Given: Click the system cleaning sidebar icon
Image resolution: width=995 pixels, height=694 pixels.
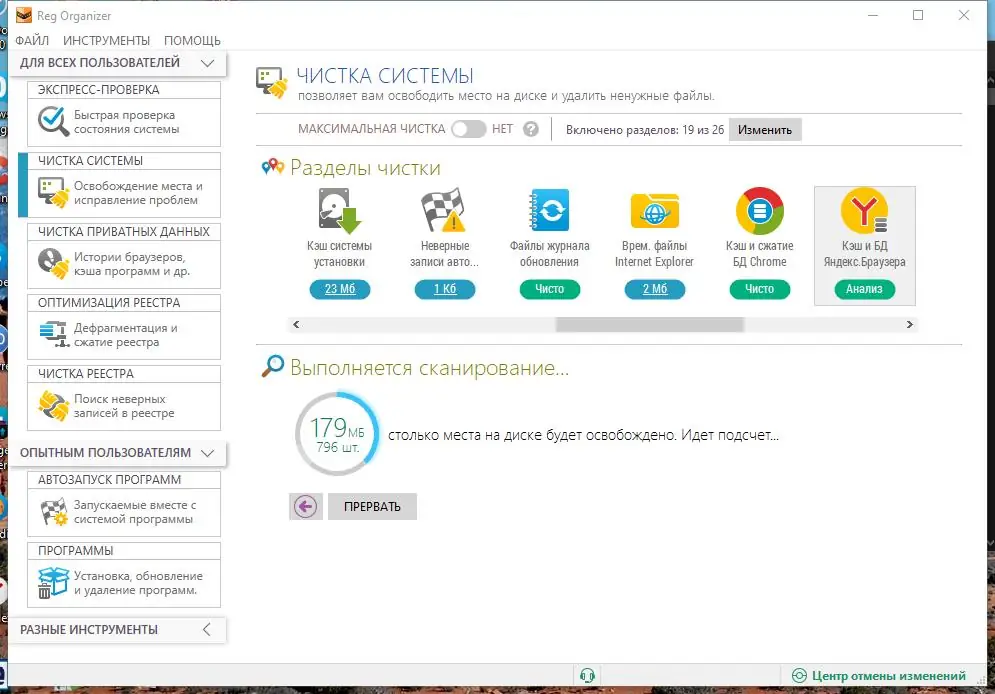Looking at the screenshot, I should [53, 192].
